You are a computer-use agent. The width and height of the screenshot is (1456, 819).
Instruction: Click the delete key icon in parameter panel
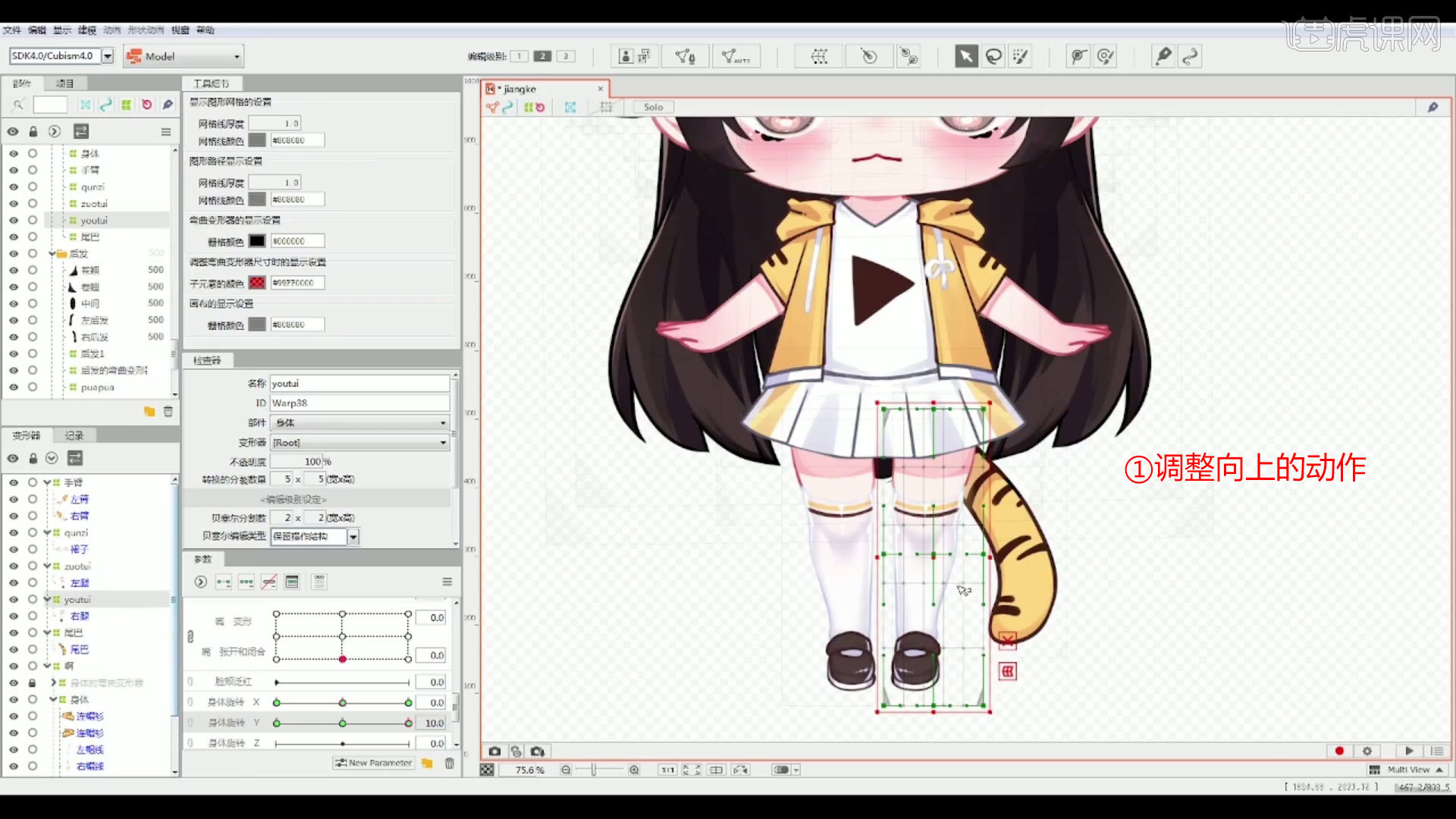tap(269, 582)
